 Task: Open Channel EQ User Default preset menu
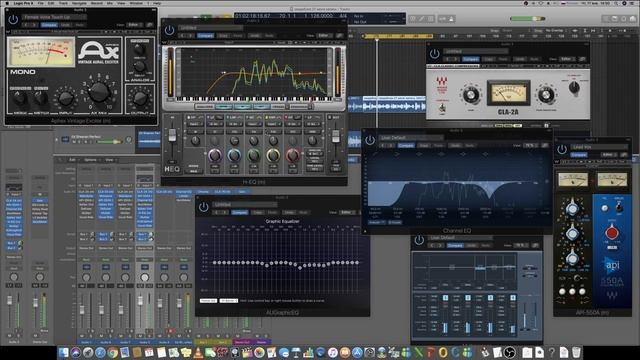[411, 138]
